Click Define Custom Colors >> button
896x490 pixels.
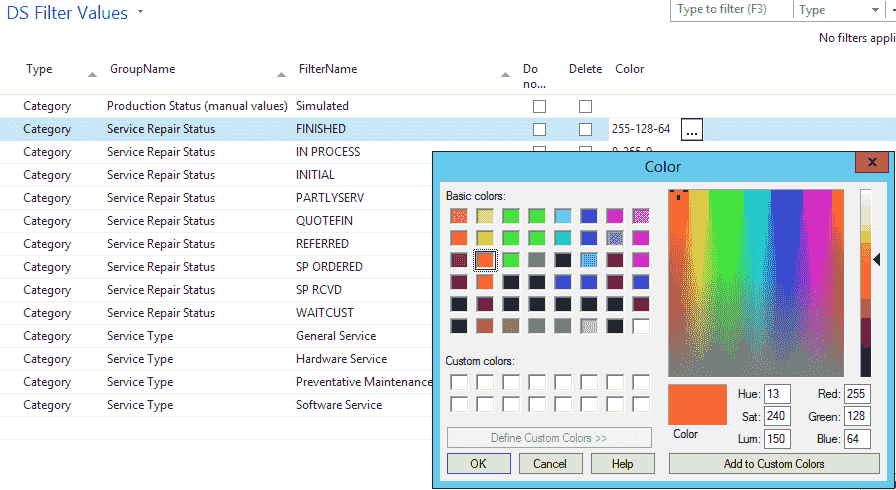click(x=549, y=438)
